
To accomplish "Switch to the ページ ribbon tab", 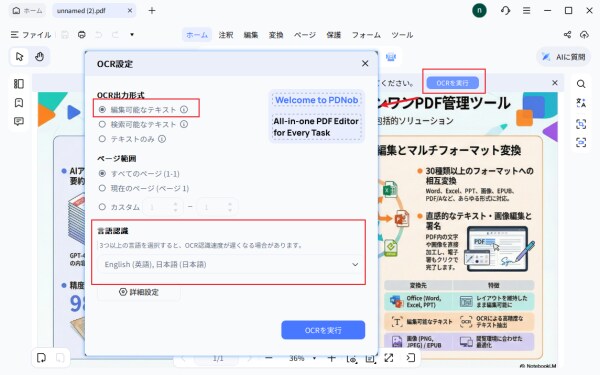I will click(305, 35).
